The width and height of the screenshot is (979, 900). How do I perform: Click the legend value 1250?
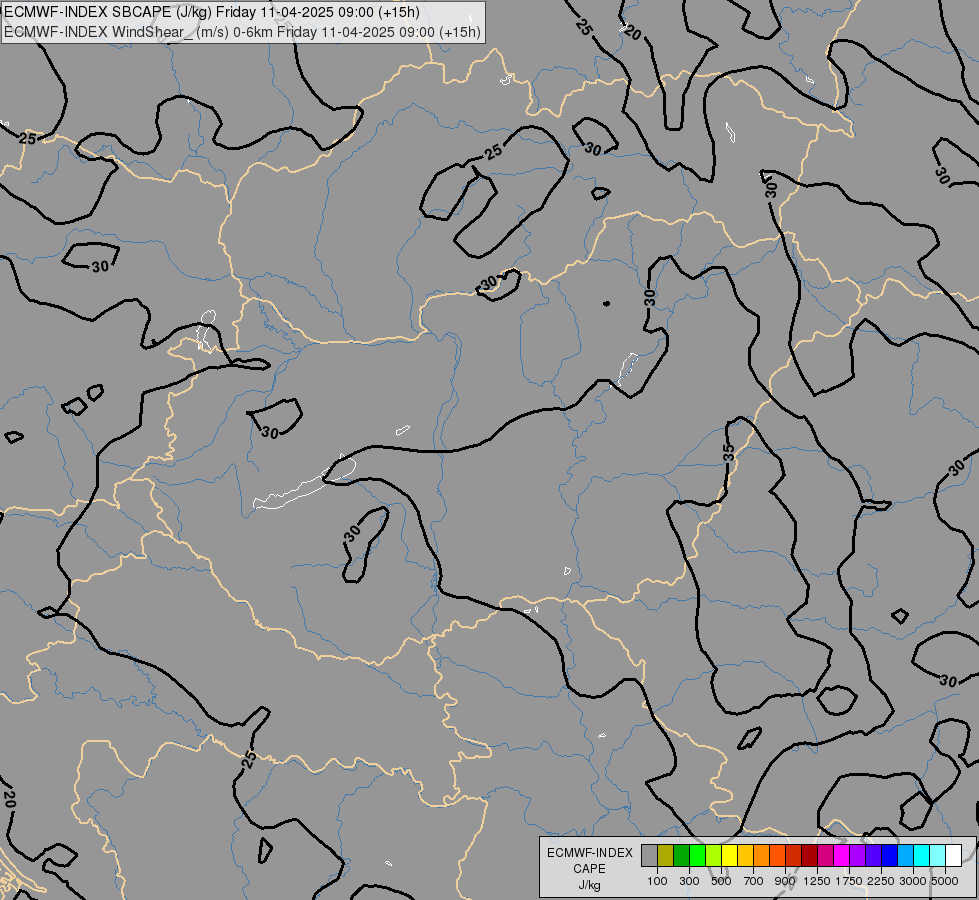pyautogui.click(x=817, y=881)
